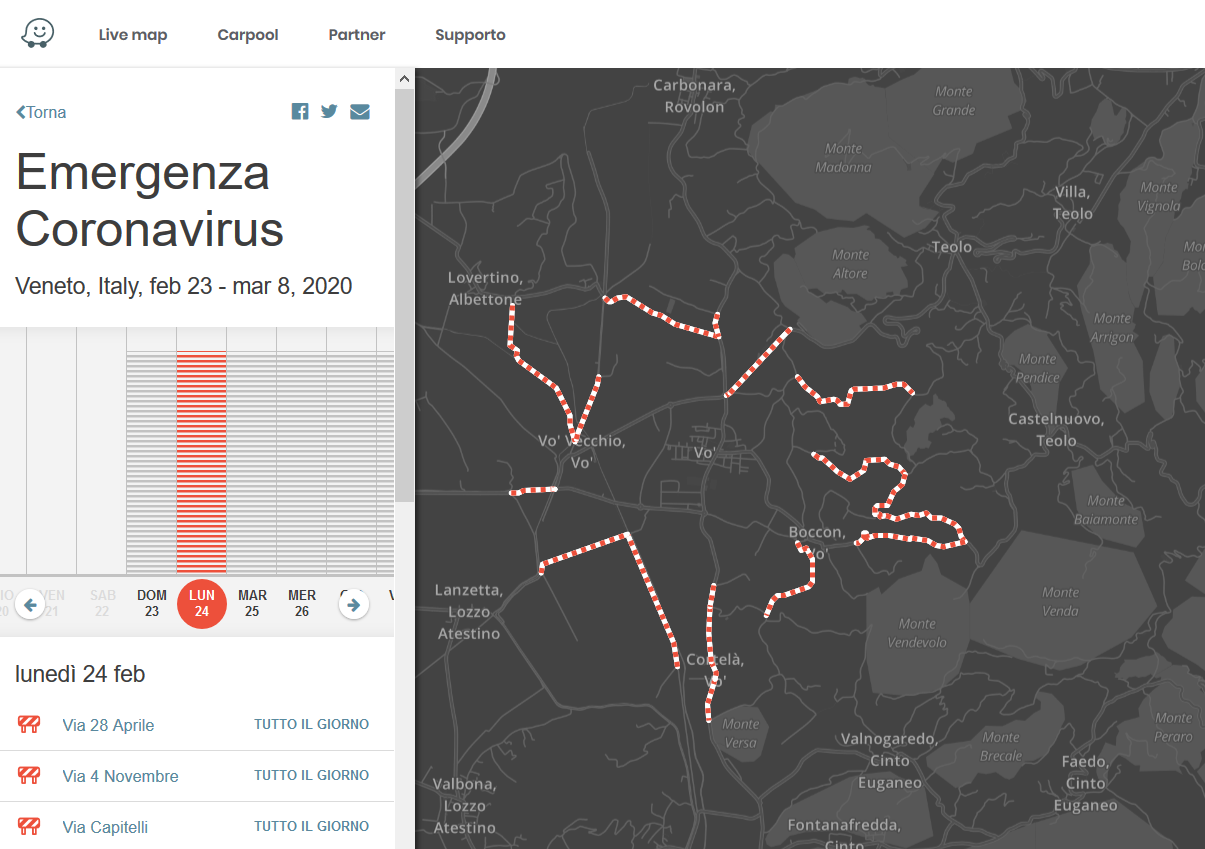This screenshot has height=849, width=1205.
Task: Open the Supporto menu
Action: click(x=470, y=34)
